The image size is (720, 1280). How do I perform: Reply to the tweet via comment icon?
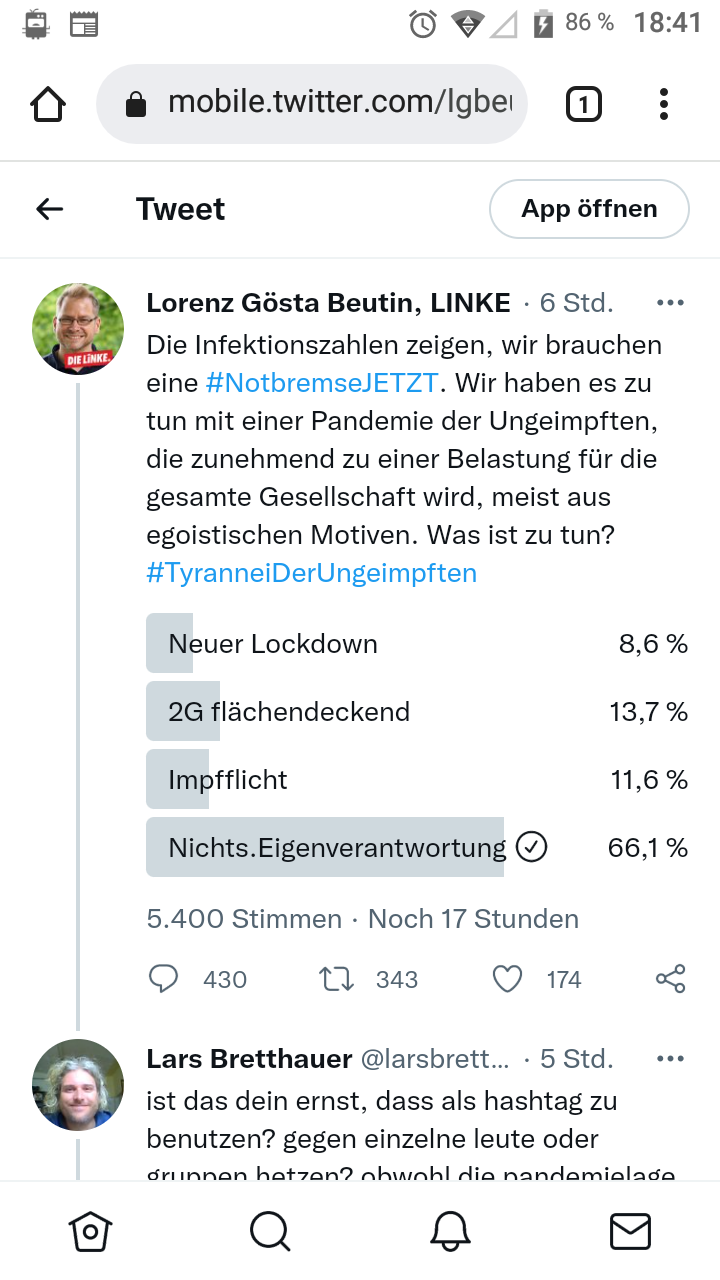(163, 979)
